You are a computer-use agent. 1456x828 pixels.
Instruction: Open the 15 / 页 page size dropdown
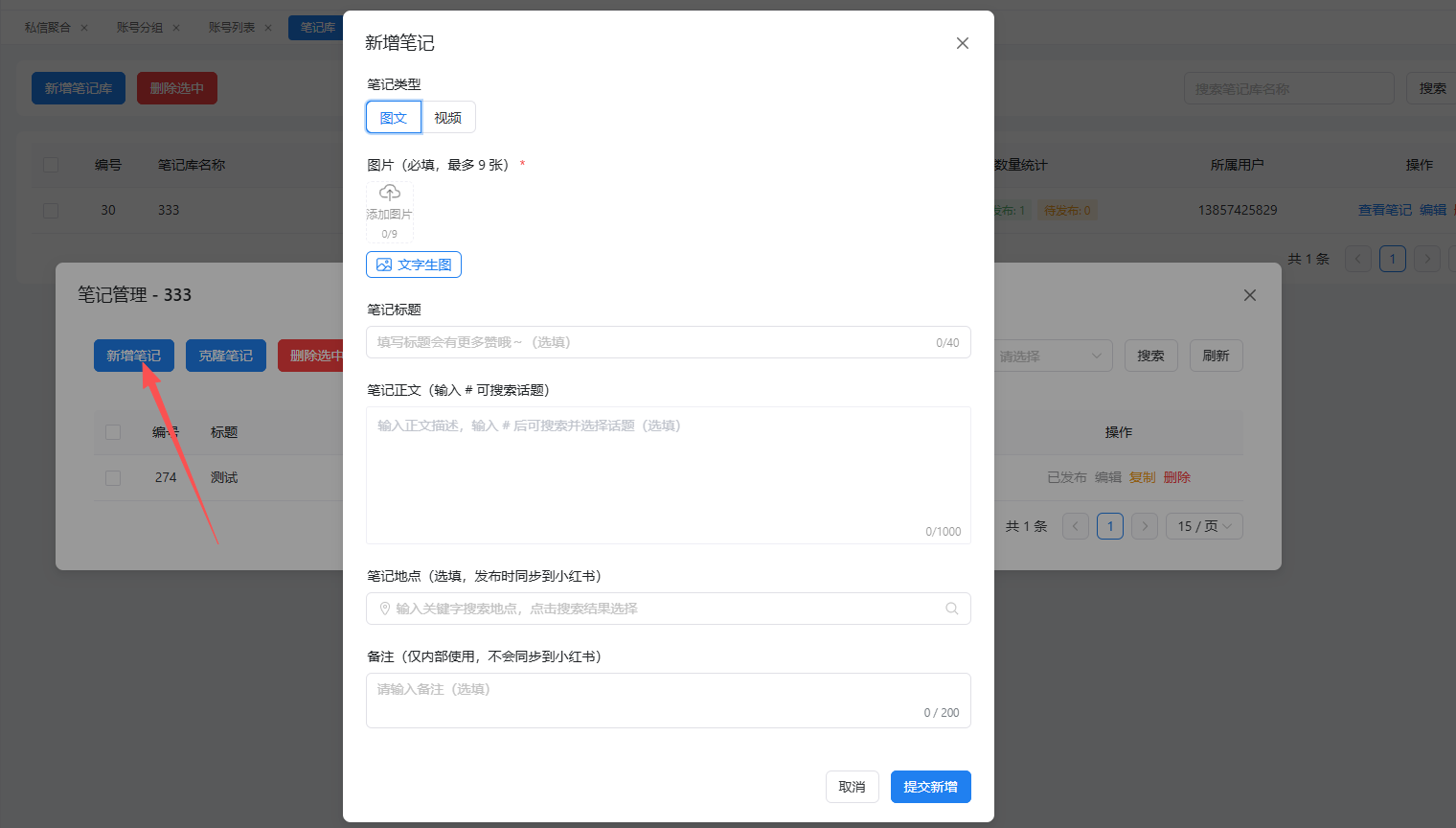1204,526
